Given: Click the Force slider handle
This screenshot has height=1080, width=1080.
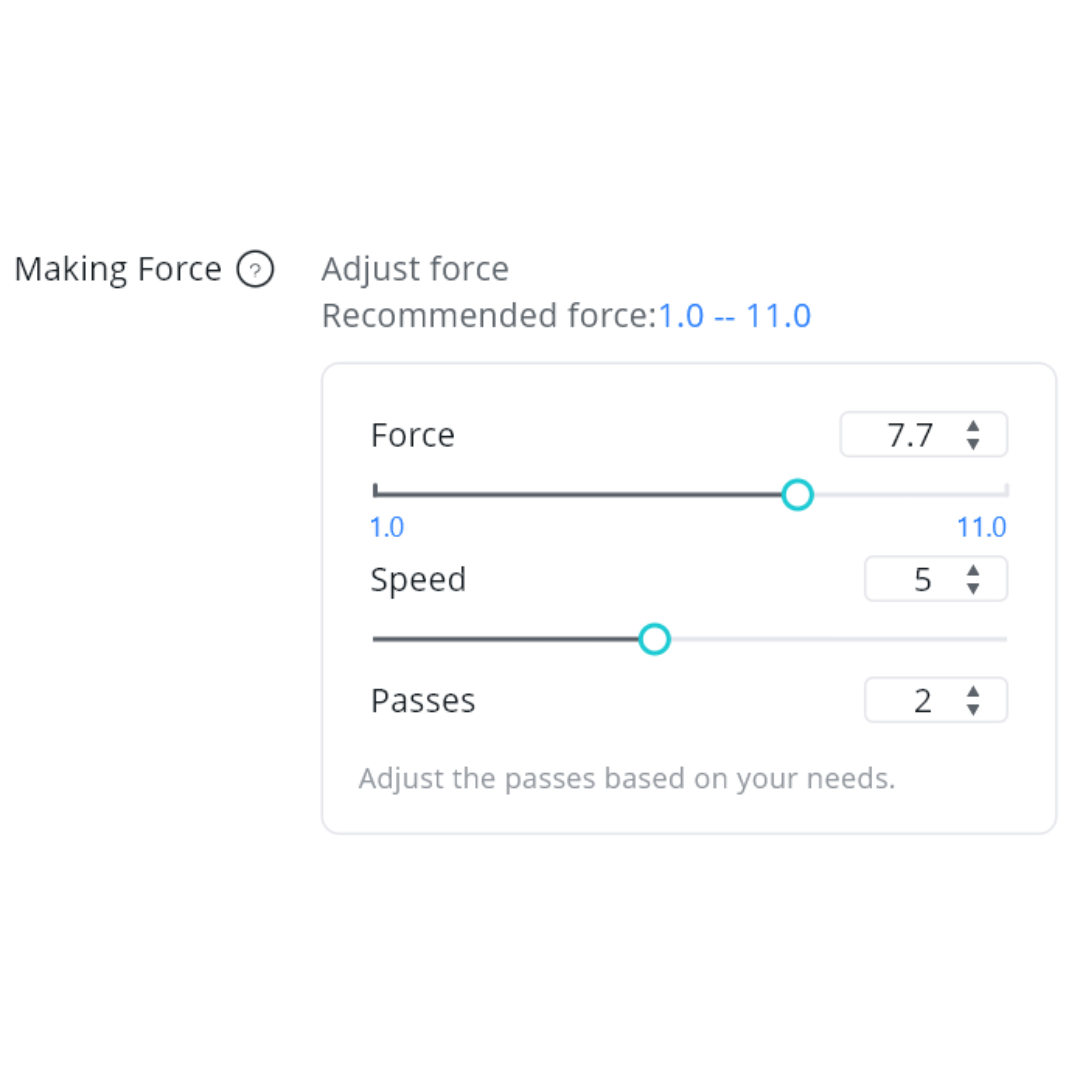Looking at the screenshot, I should [x=797, y=494].
